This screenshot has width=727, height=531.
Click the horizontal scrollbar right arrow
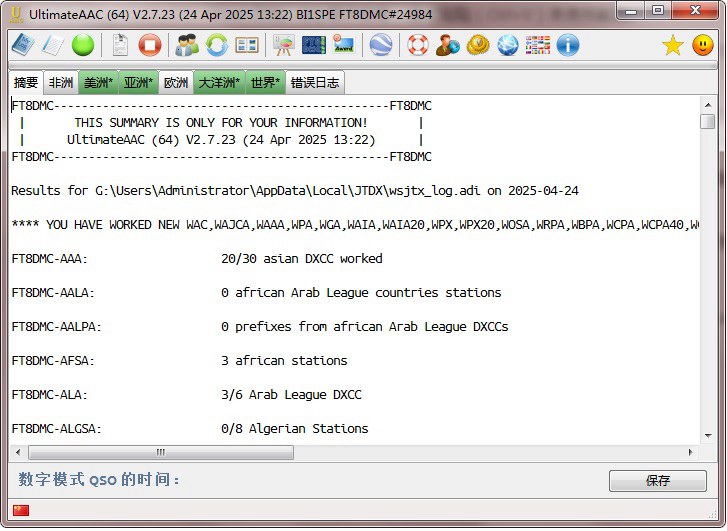pyautogui.click(x=690, y=452)
